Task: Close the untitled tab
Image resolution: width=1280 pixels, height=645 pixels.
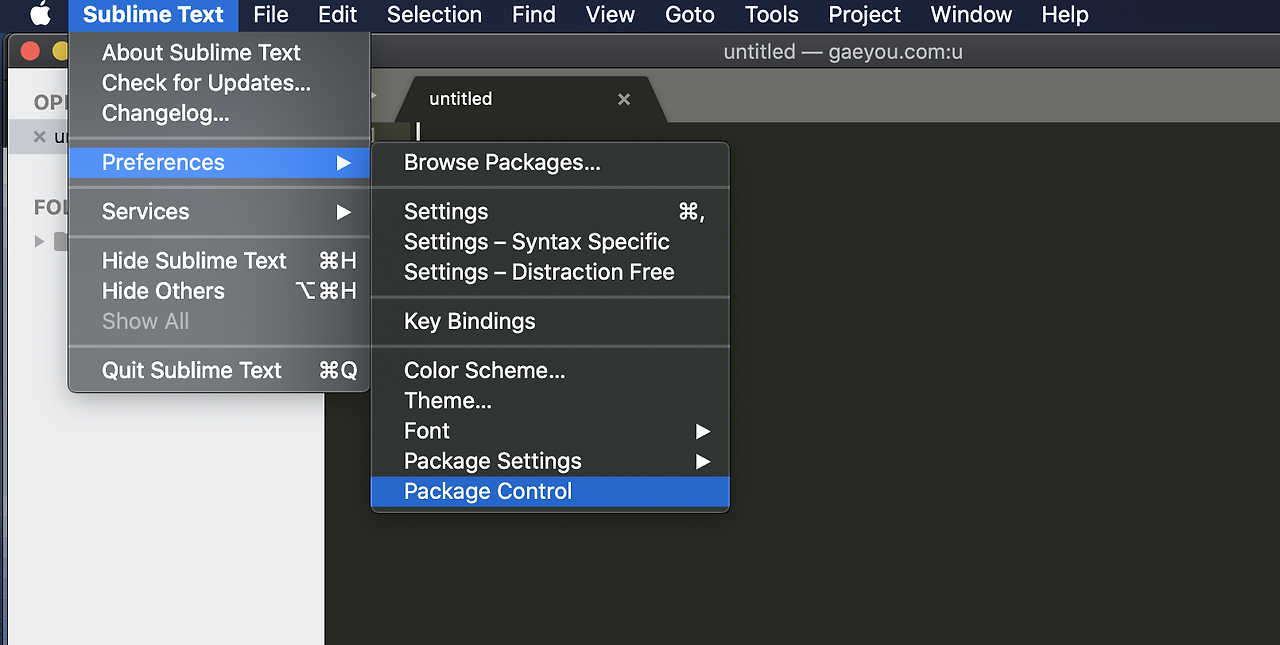Action: [x=624, y=99]
